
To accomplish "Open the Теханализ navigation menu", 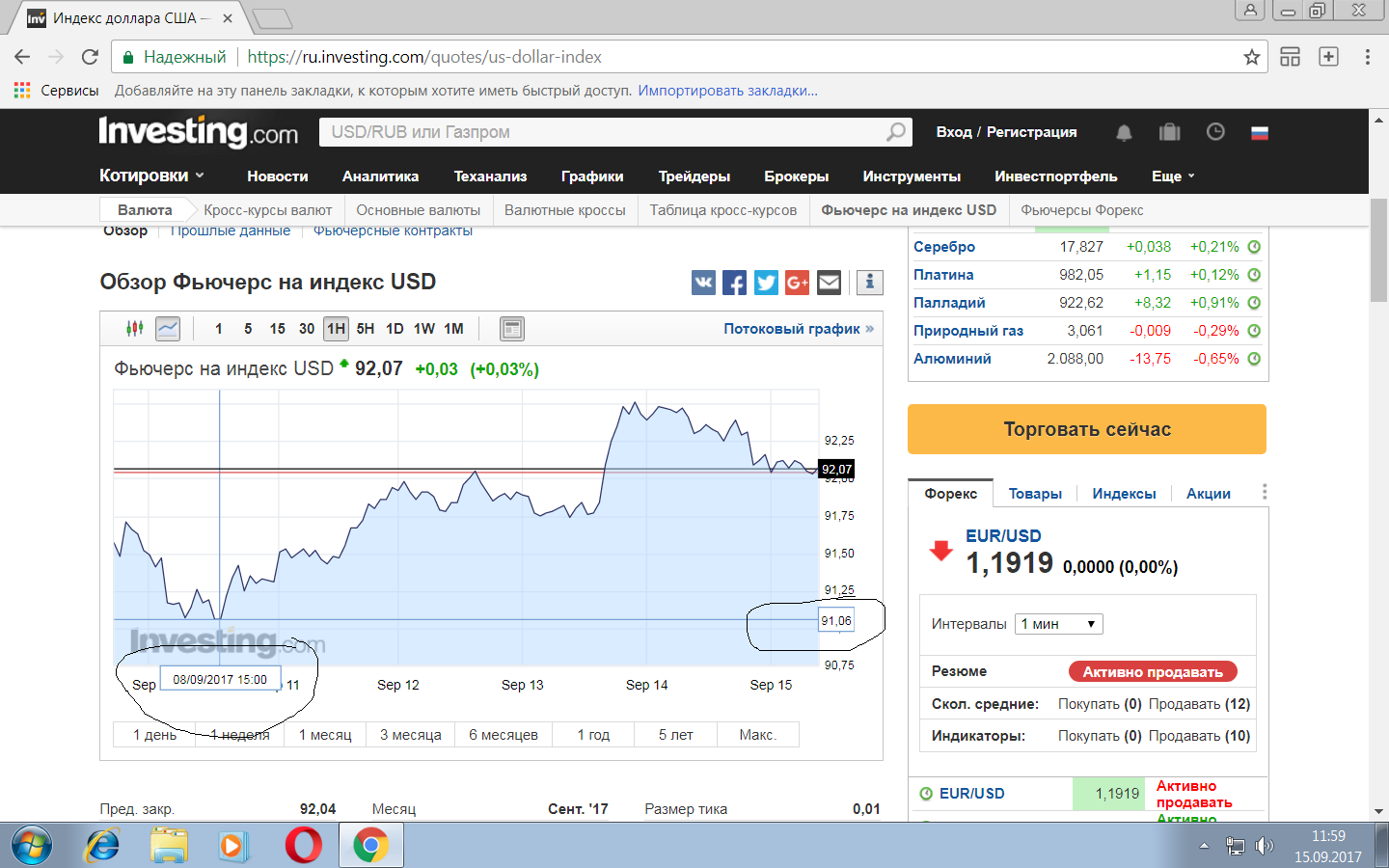I will (x=490, y=176).
